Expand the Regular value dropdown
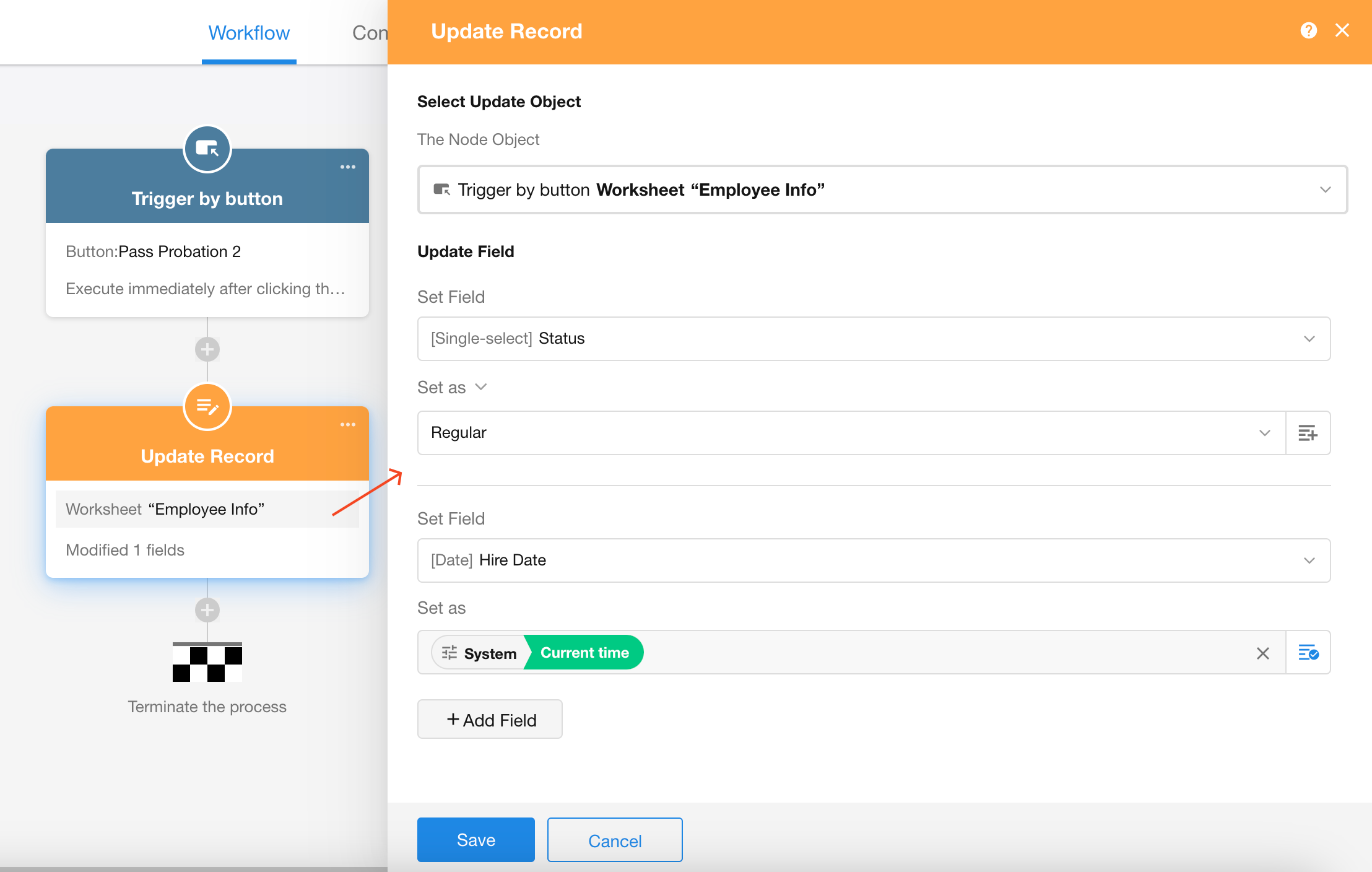Image resolution: width=1372 pixels, height=872 pixels. coord(1264,433)
